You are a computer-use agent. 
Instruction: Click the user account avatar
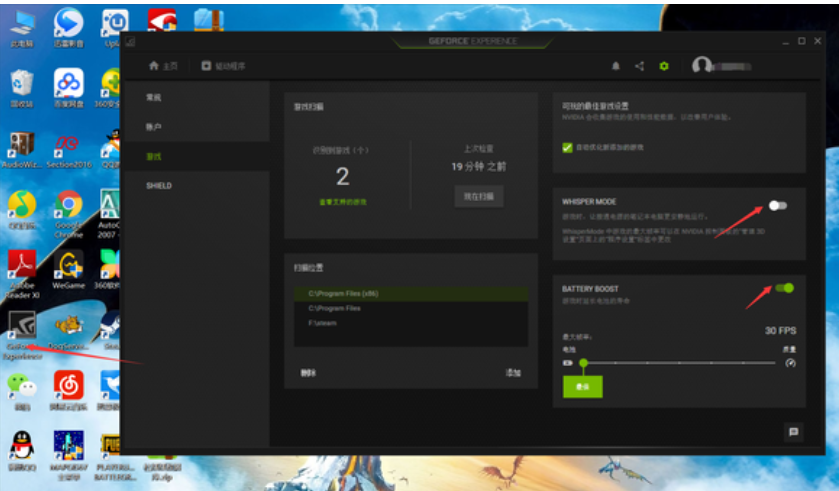pos(702,65)
